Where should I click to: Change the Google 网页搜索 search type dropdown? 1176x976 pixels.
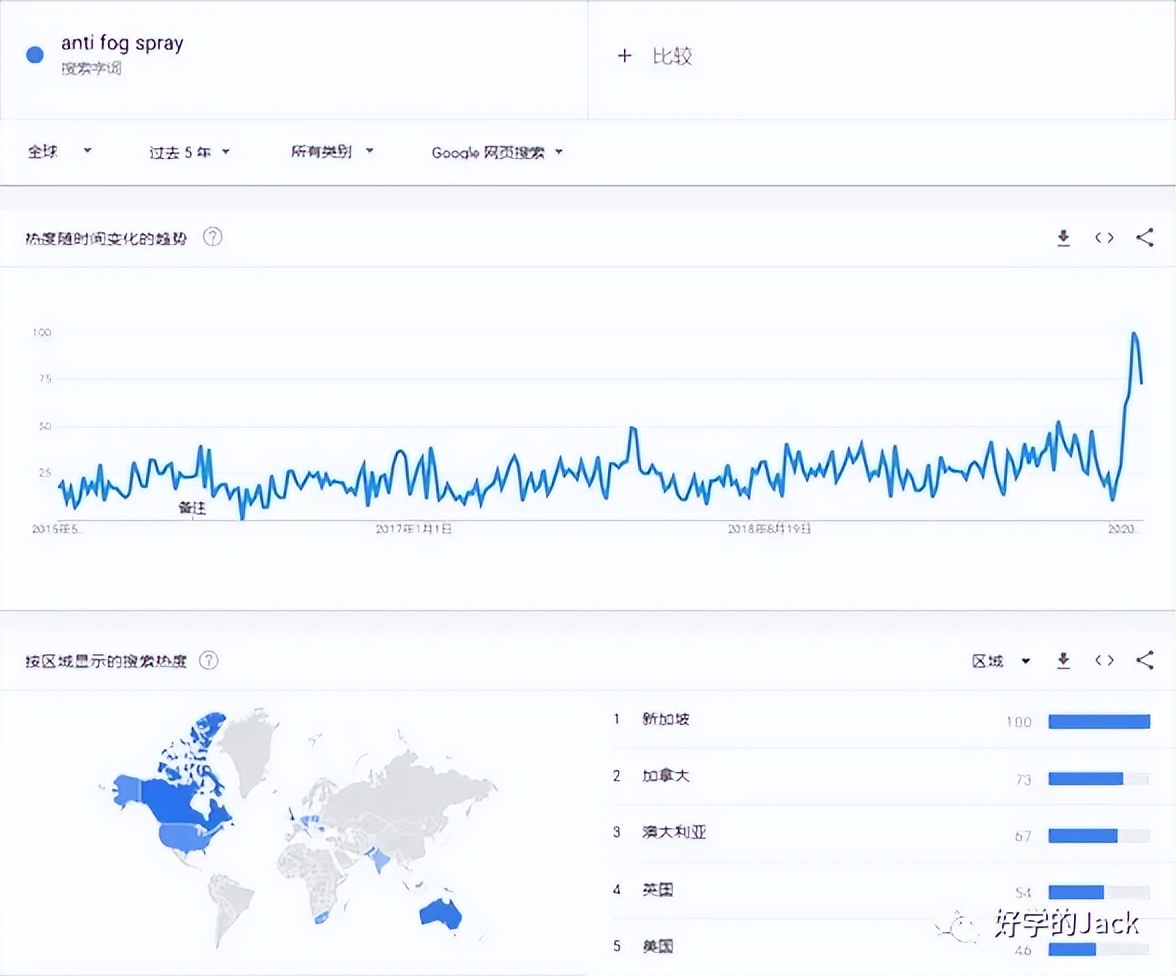(497, 152)
